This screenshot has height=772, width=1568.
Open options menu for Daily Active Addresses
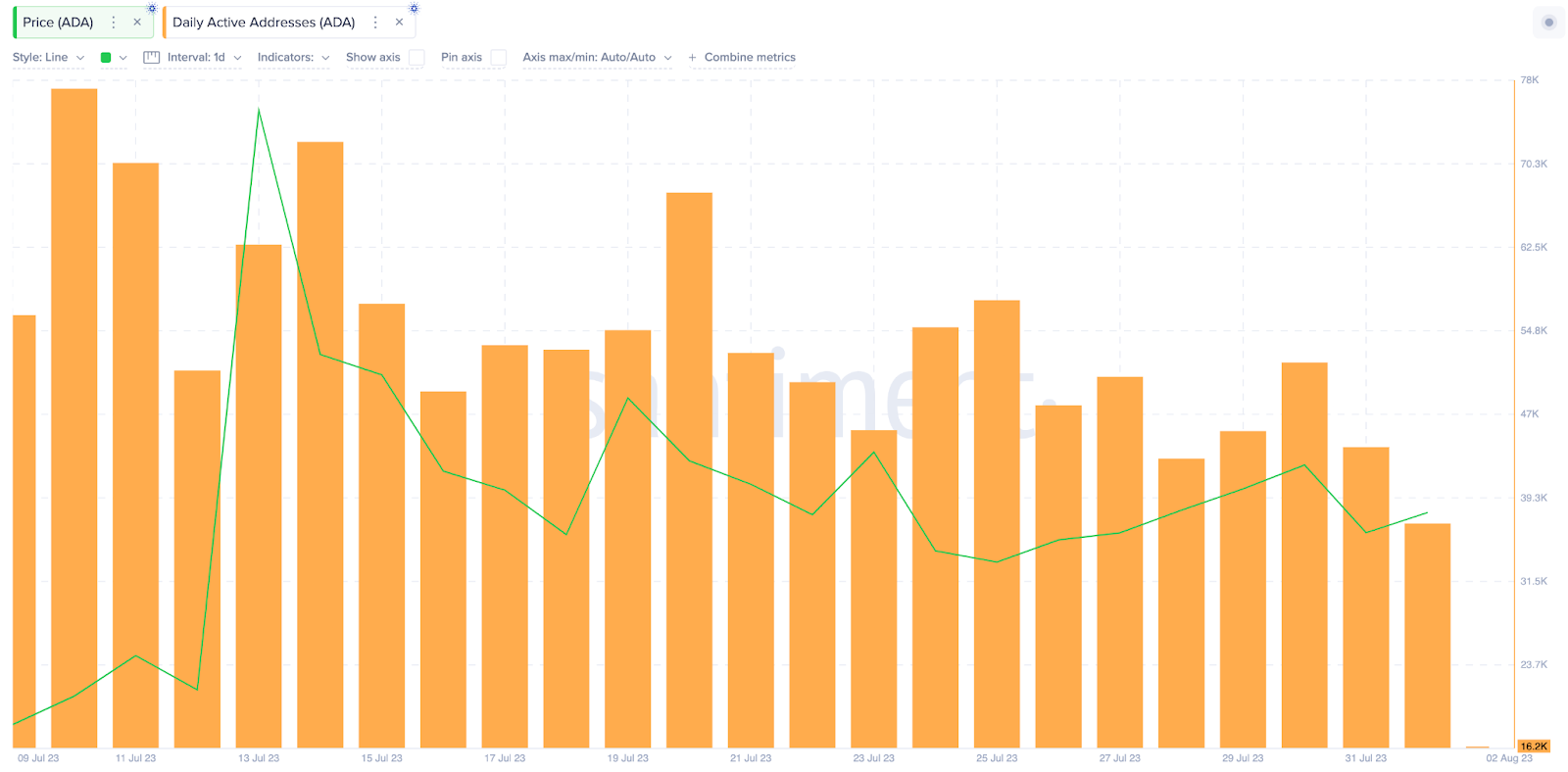click(375, 22)
